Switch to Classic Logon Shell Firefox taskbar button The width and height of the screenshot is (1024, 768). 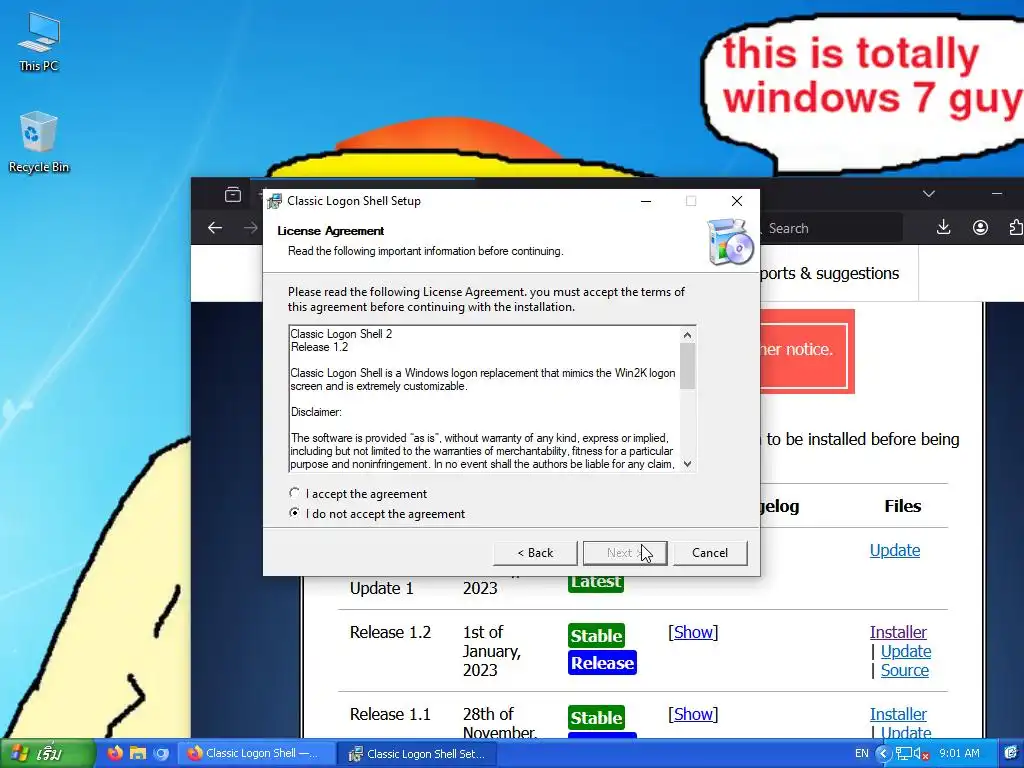pyautogui.click(x=256, y=754)
